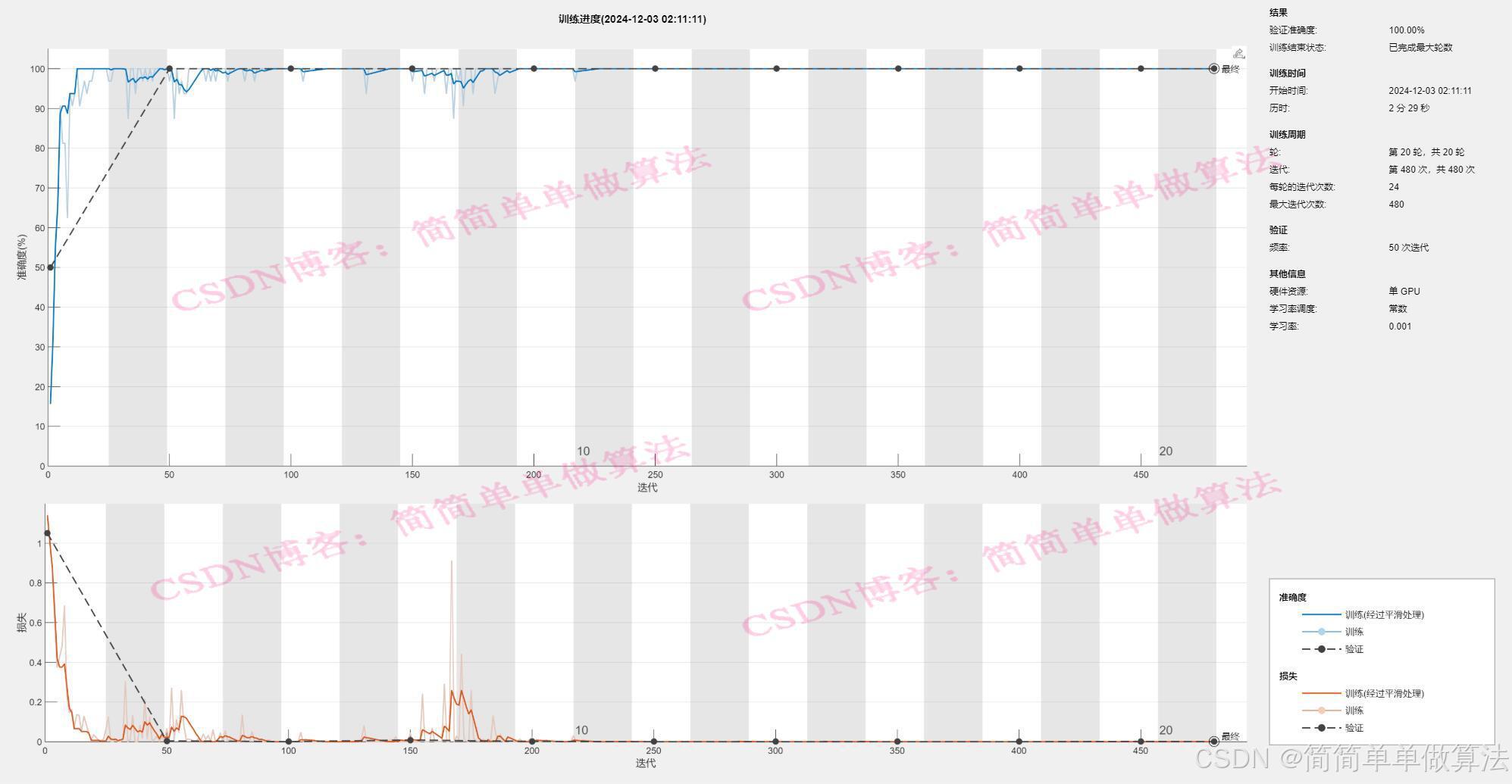Select the elapsed time 2 分 29 秒
1512x784 pixels.
tap(1409, 108)
